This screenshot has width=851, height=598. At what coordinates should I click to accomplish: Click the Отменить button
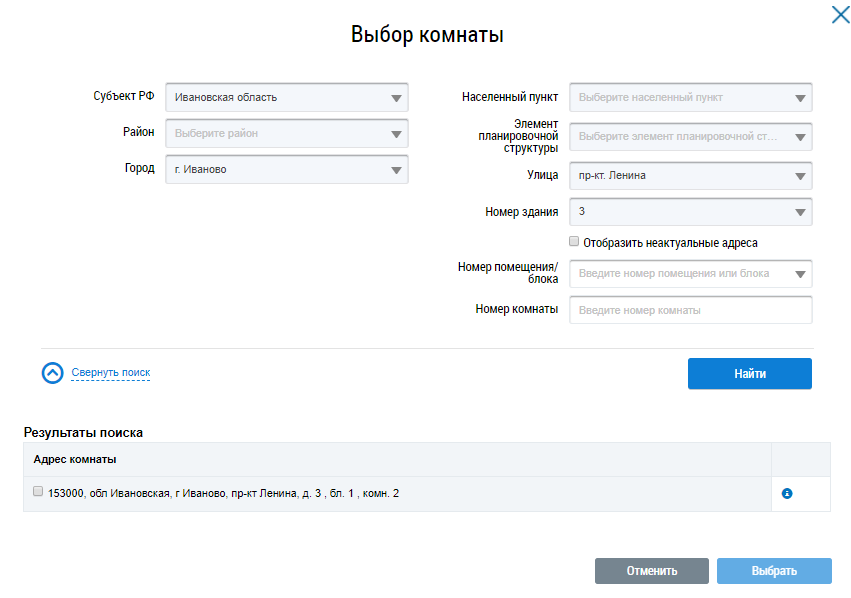pyautogui.click(x=651, y=571)
